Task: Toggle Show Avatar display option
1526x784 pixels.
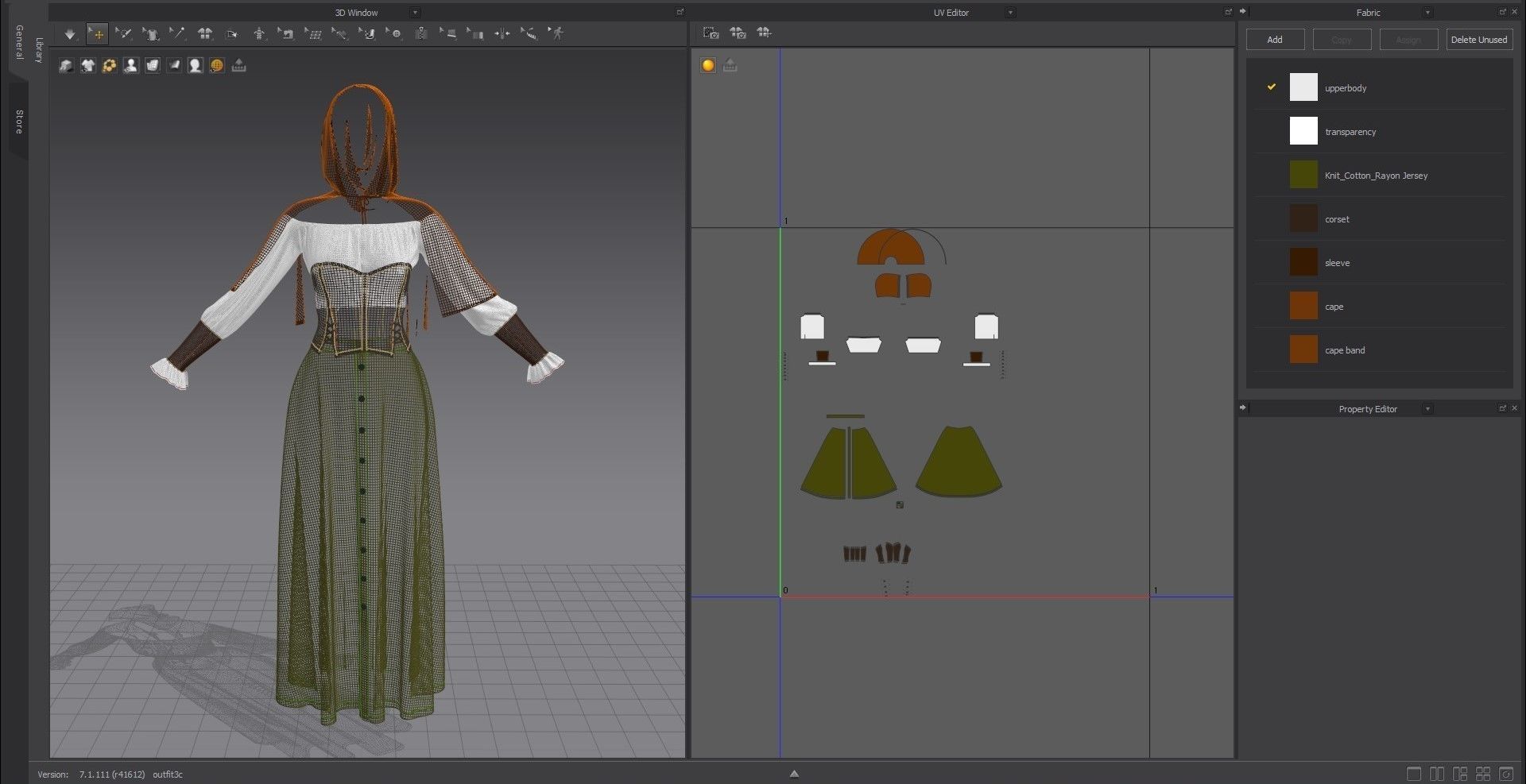Action: tap(131, 65)
